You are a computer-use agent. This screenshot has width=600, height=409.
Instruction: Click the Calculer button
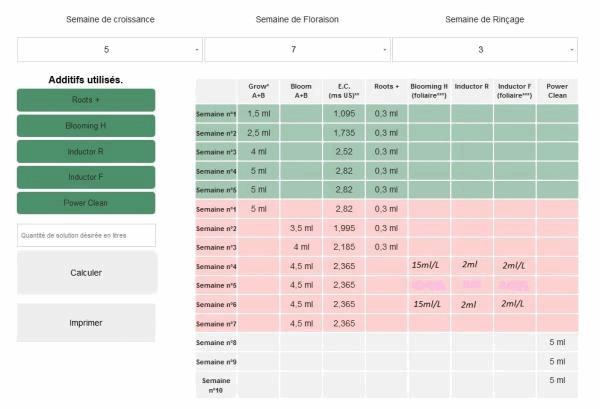coord(86,272)
